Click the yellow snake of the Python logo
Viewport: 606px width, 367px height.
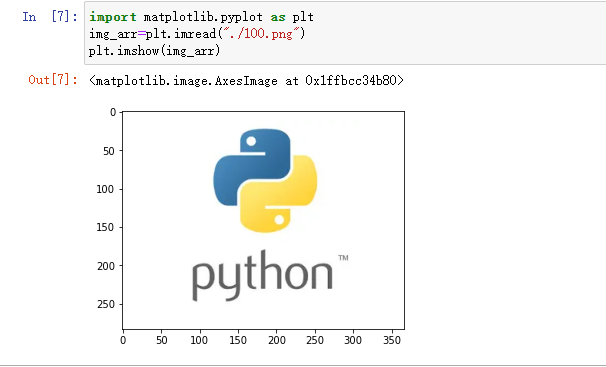[x=279, y=194]
